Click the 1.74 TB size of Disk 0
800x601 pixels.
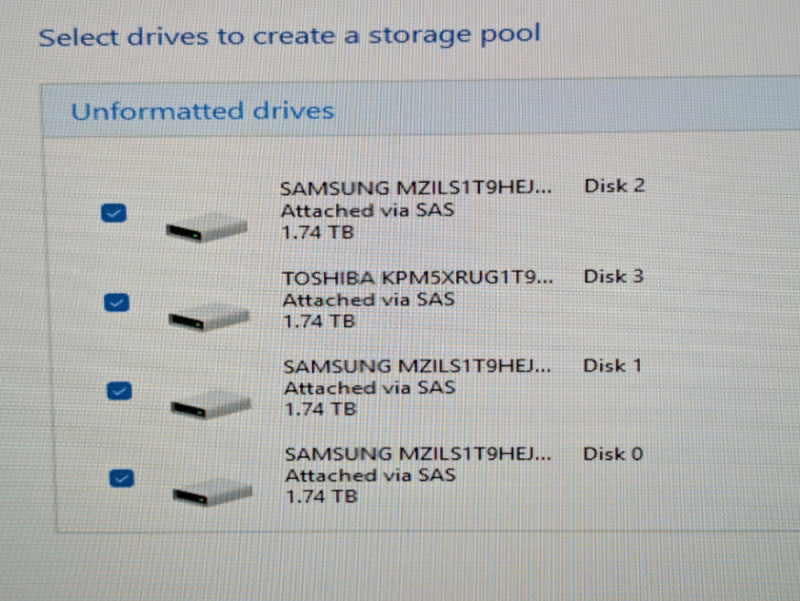(321, 496)
